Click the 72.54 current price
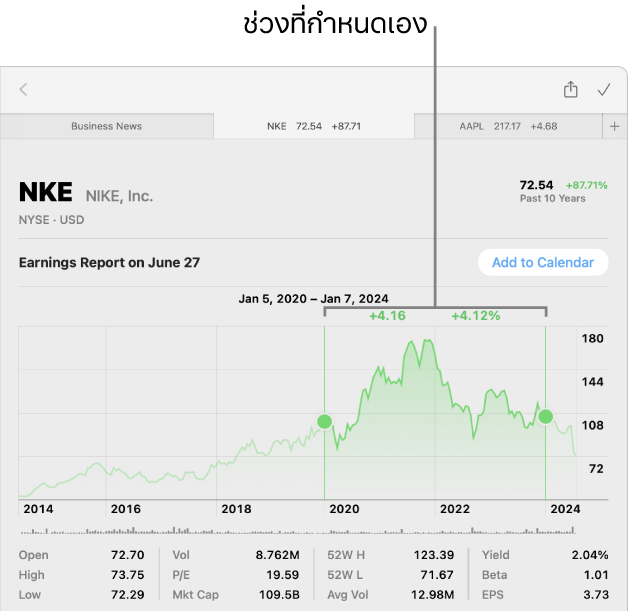 [x=536, y=185]
